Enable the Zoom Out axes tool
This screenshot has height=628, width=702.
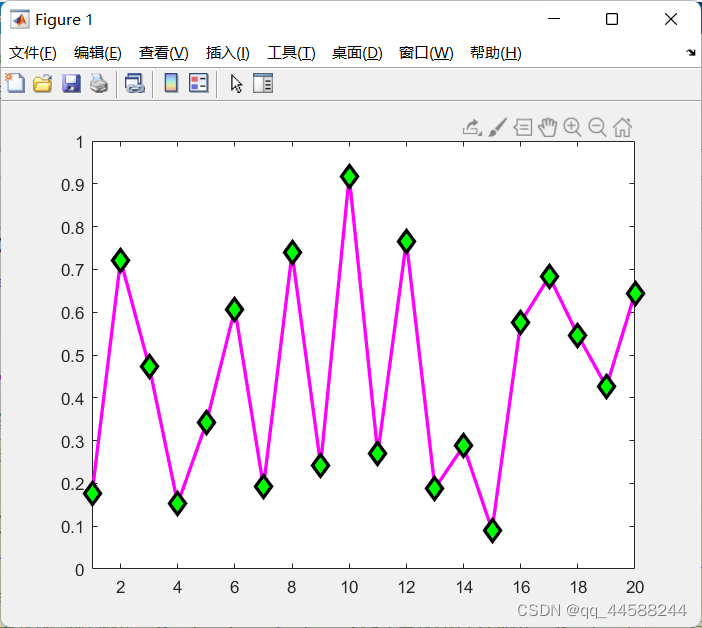597,128
